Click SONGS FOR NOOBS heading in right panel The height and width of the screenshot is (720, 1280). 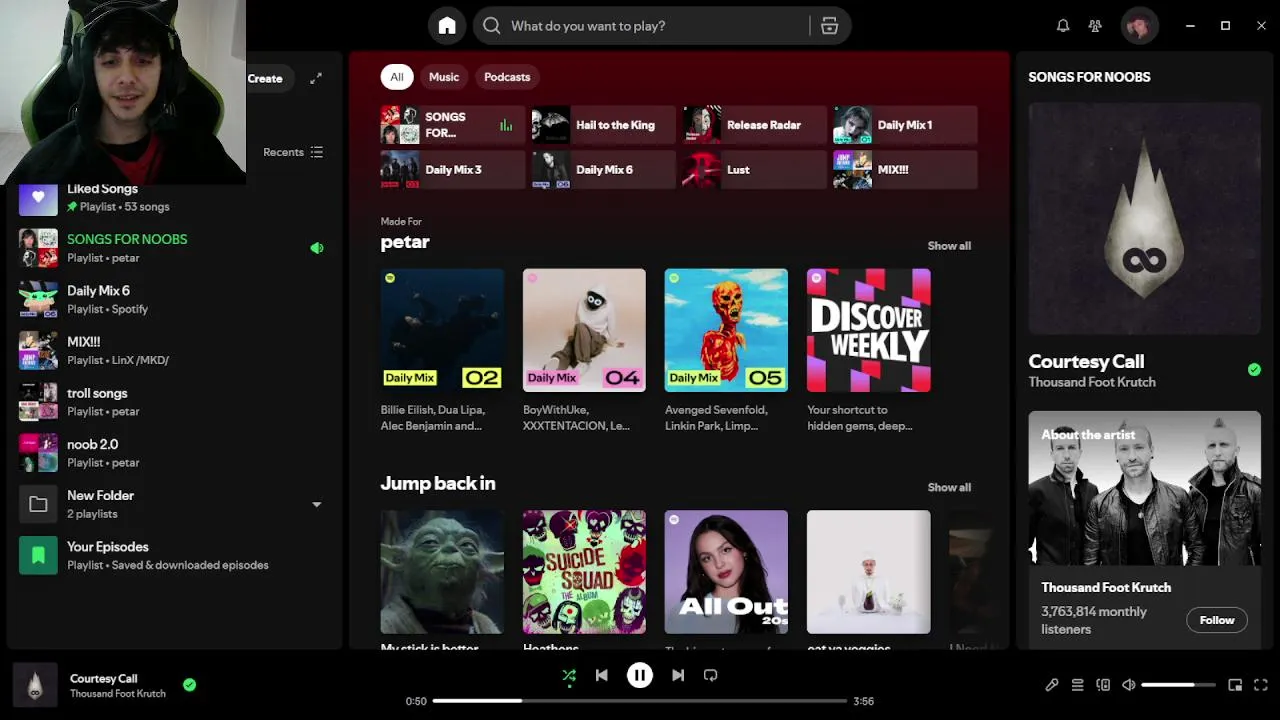1089,77
